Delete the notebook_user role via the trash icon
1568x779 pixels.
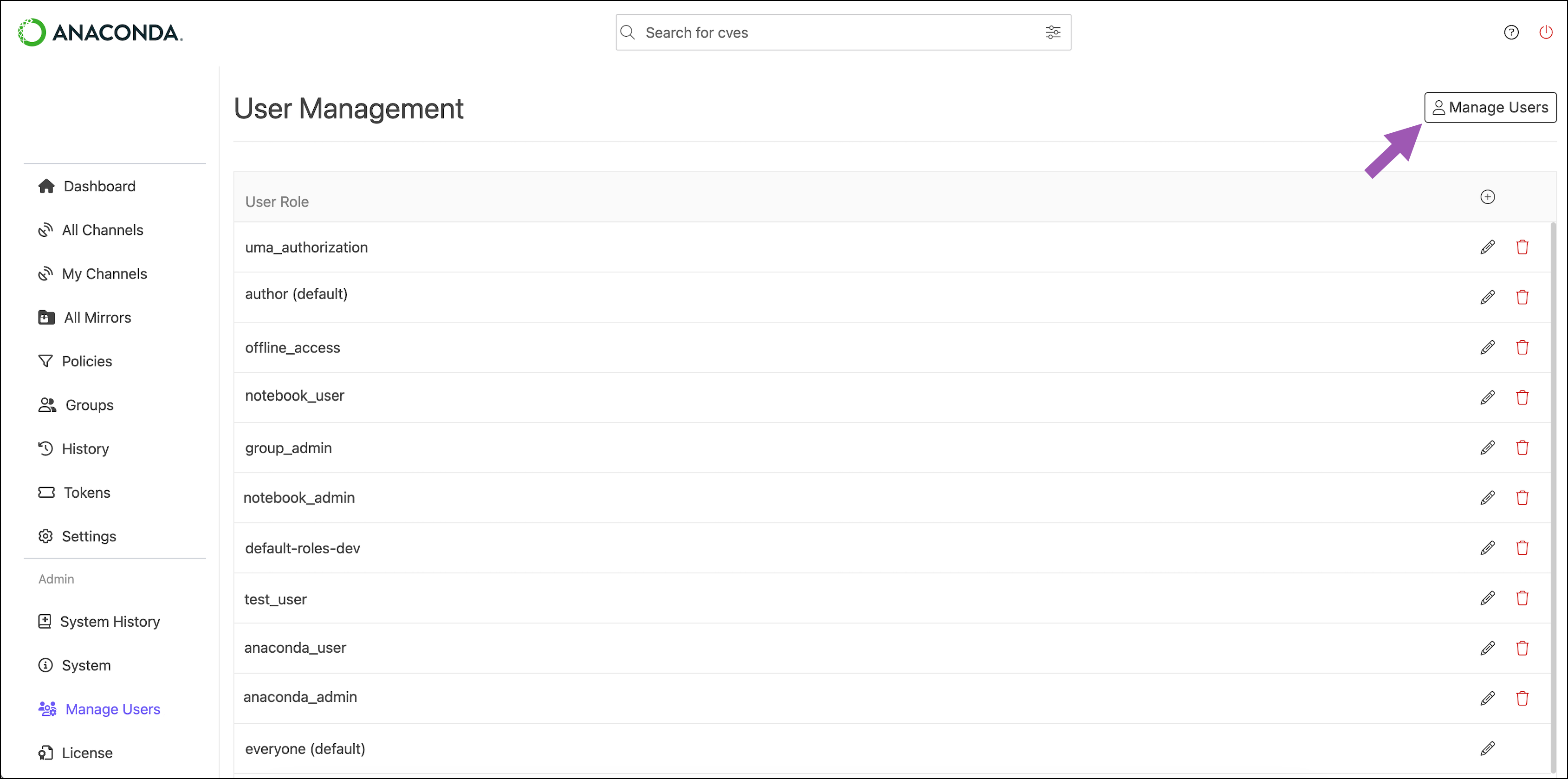tap(1522, 397)
